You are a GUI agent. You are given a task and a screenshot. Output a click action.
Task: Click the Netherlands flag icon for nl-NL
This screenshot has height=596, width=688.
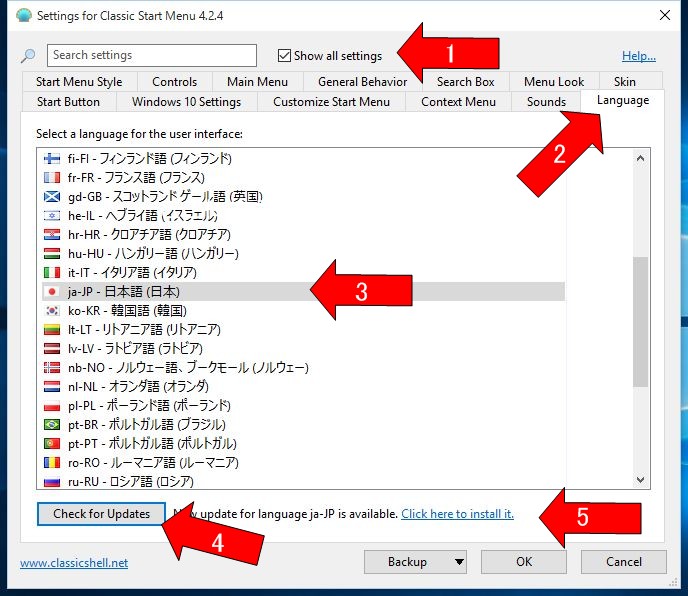(52, 386)
